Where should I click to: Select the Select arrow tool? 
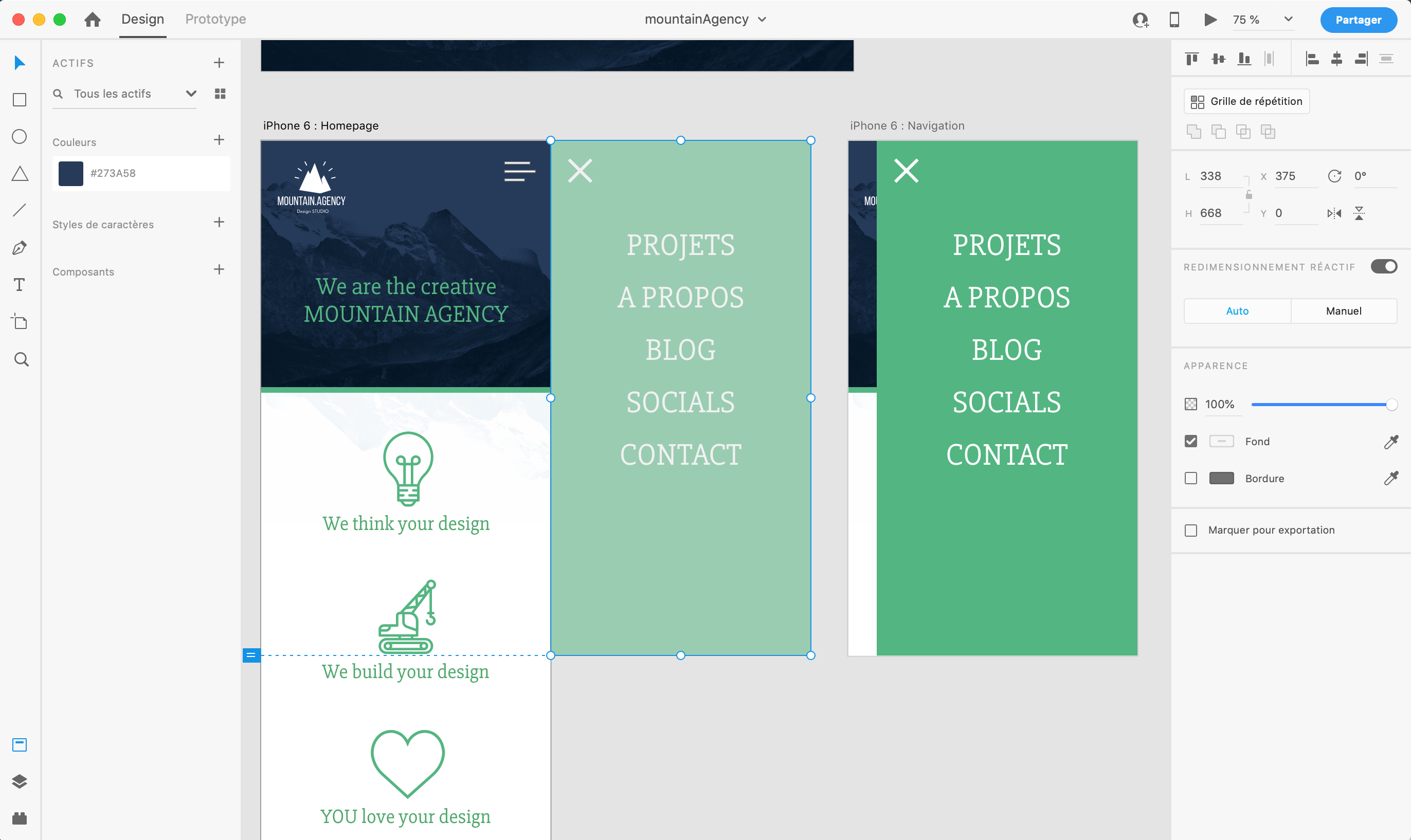pos(20,62)
